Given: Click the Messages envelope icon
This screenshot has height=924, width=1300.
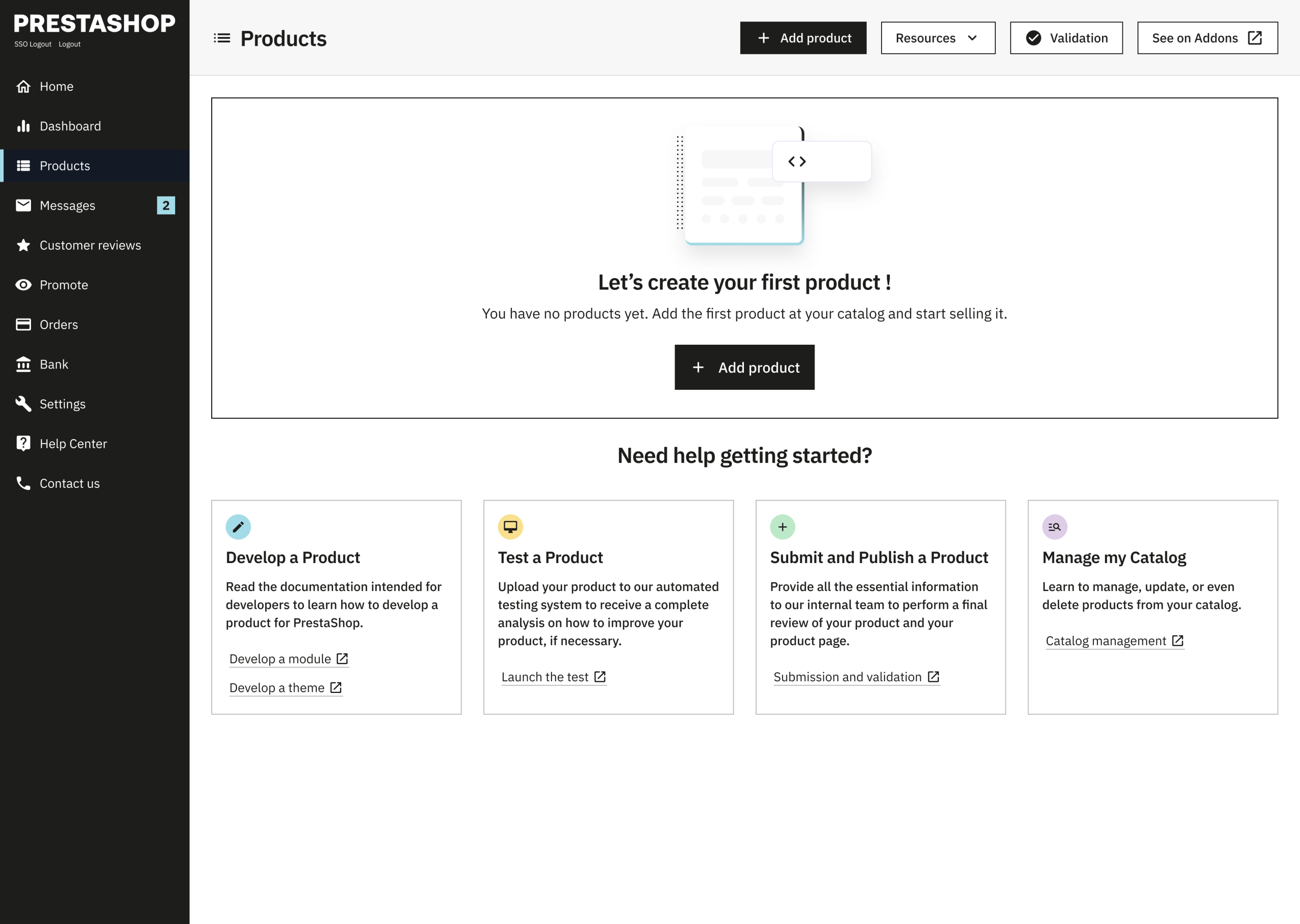Looking at the screenshot, I should (x=23, y=206).
